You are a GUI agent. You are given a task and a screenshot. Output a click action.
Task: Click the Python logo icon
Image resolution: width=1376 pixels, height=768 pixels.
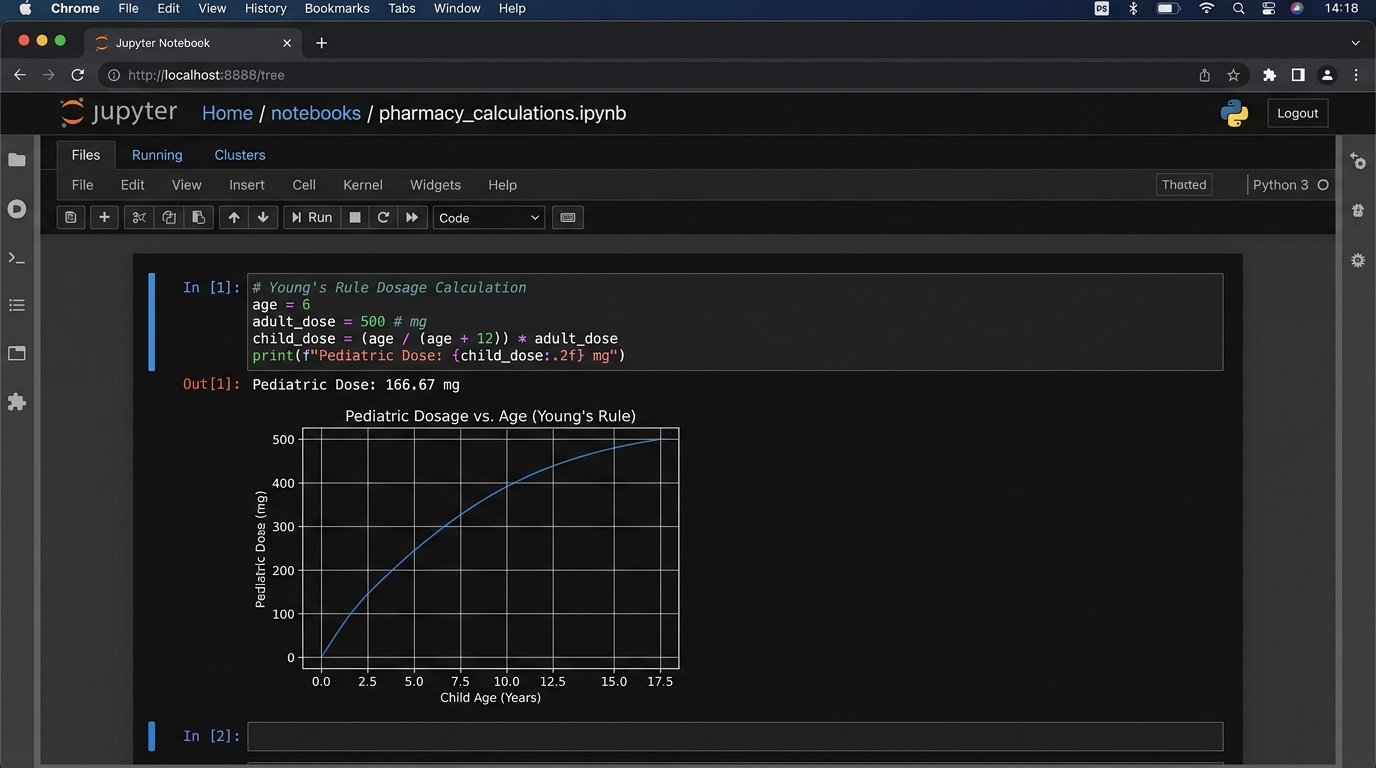click(x=1235, y=113)
